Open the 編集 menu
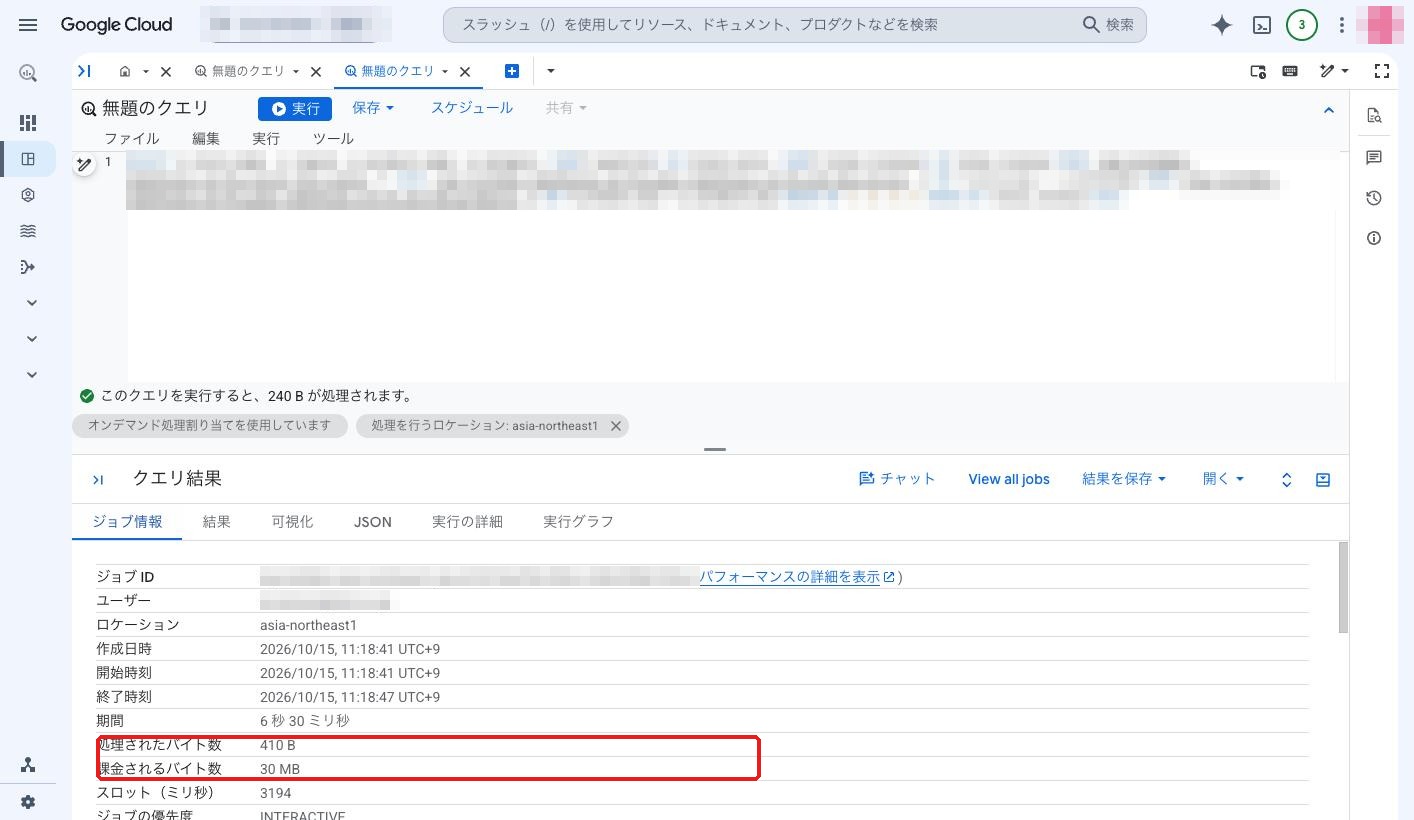This screenshot has height=820, width=1414. pyautogui.click(x=206, y=139)
